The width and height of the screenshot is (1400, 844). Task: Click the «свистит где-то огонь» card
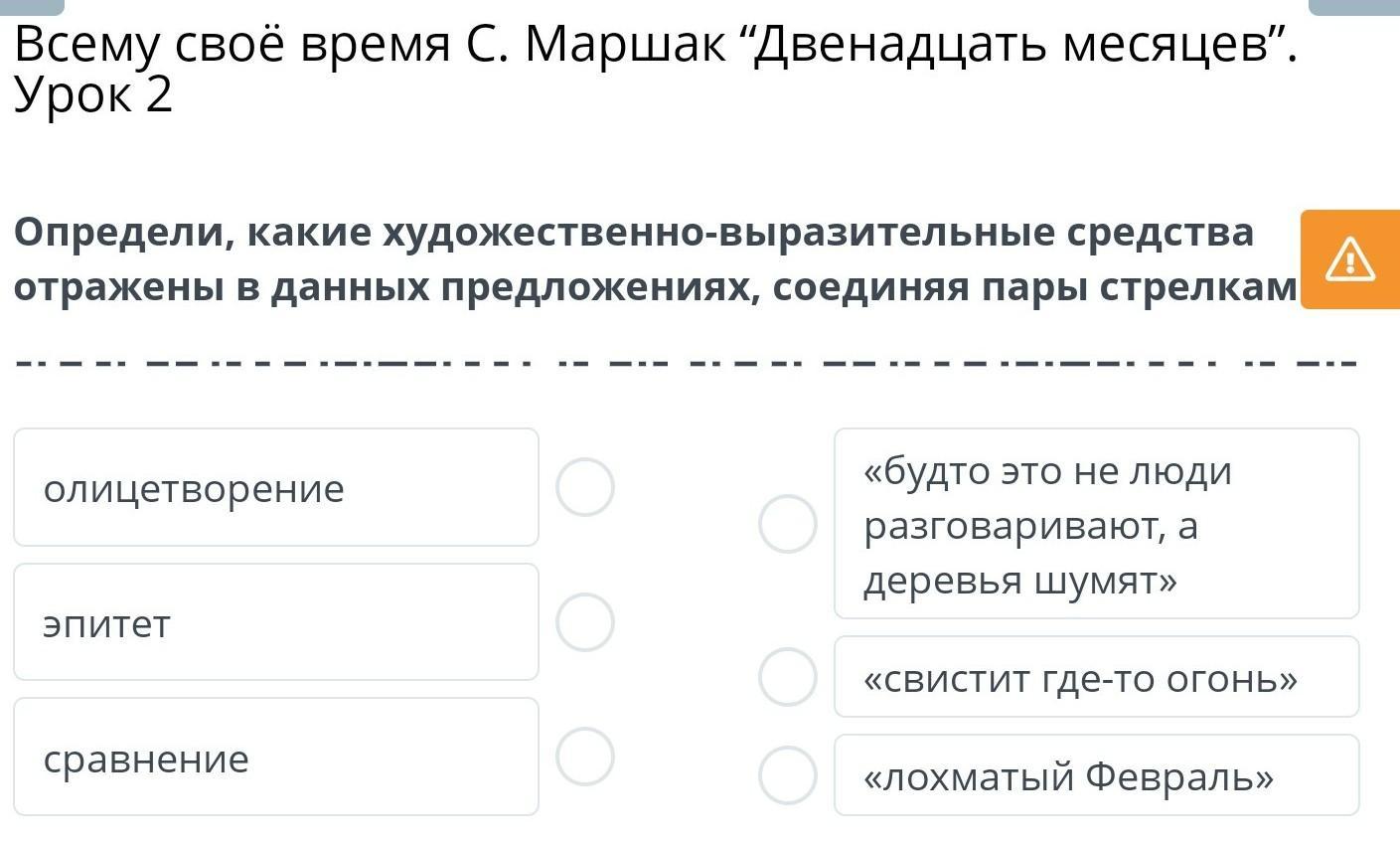click(1097, 677)
